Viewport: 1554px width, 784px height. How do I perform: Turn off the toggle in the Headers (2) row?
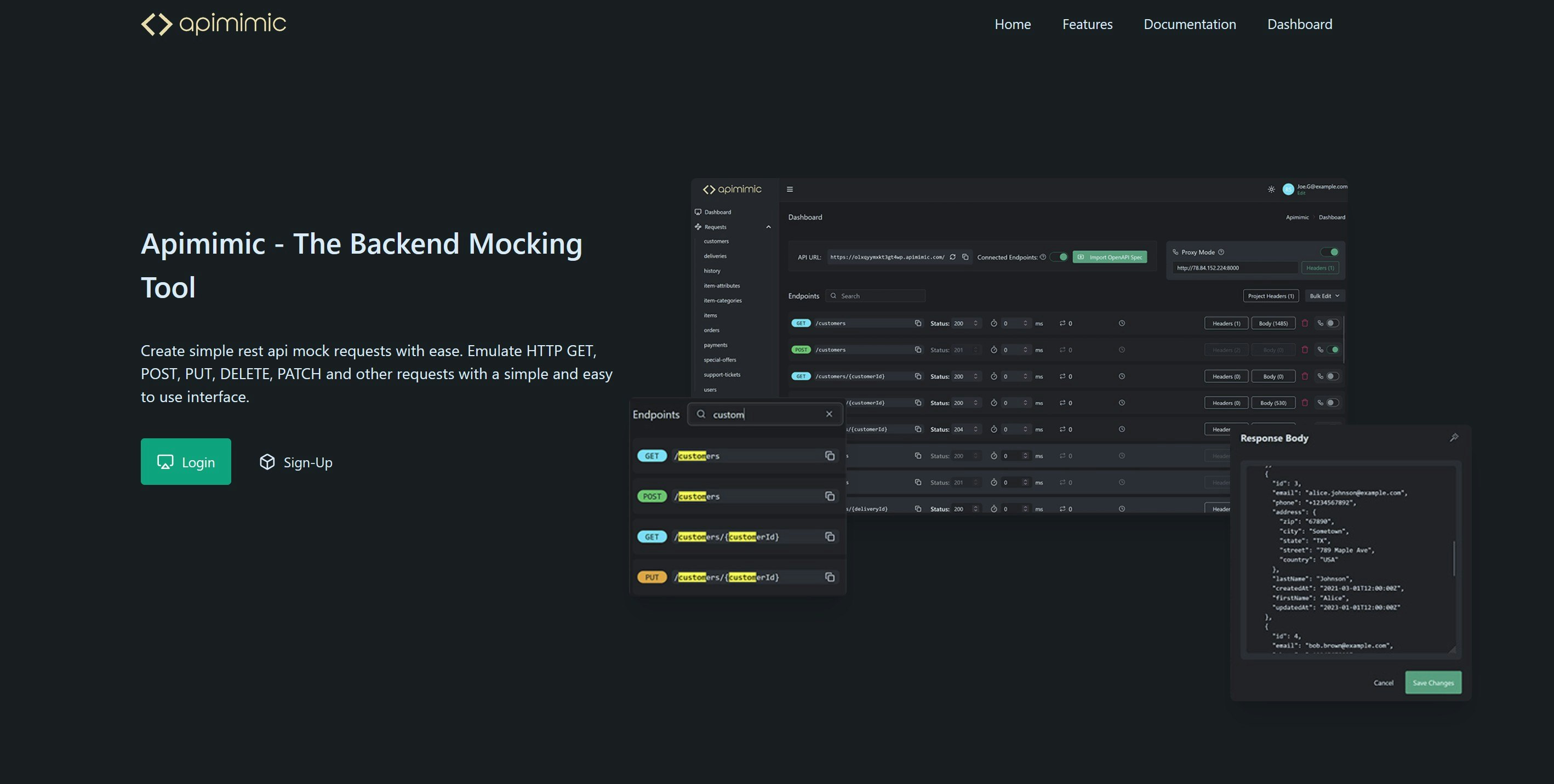[x=1332, y=350]
